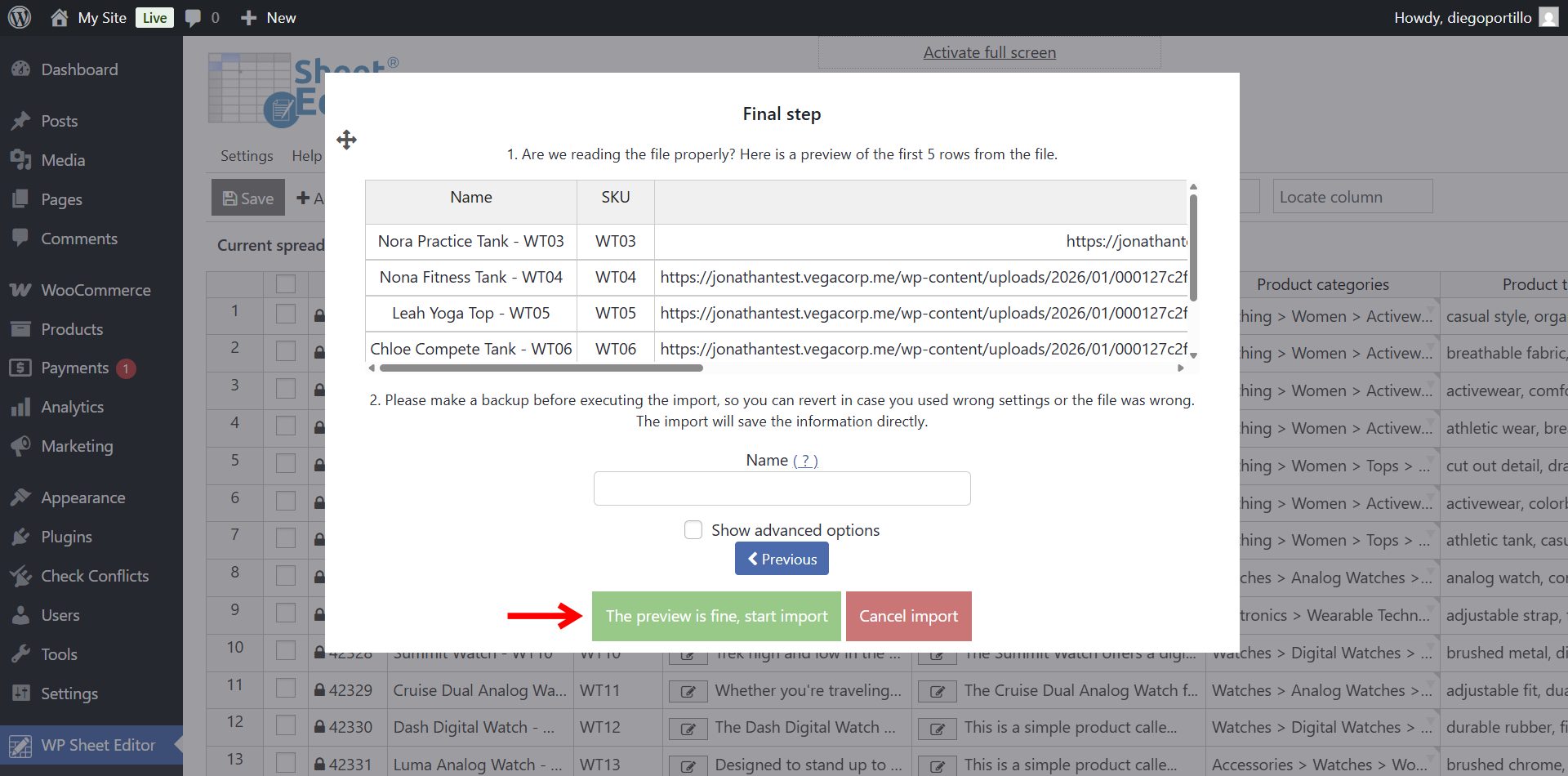Screen dimensions: 1568x776
Task: Click the lock icon on row 42330
Action: (318, 727)
